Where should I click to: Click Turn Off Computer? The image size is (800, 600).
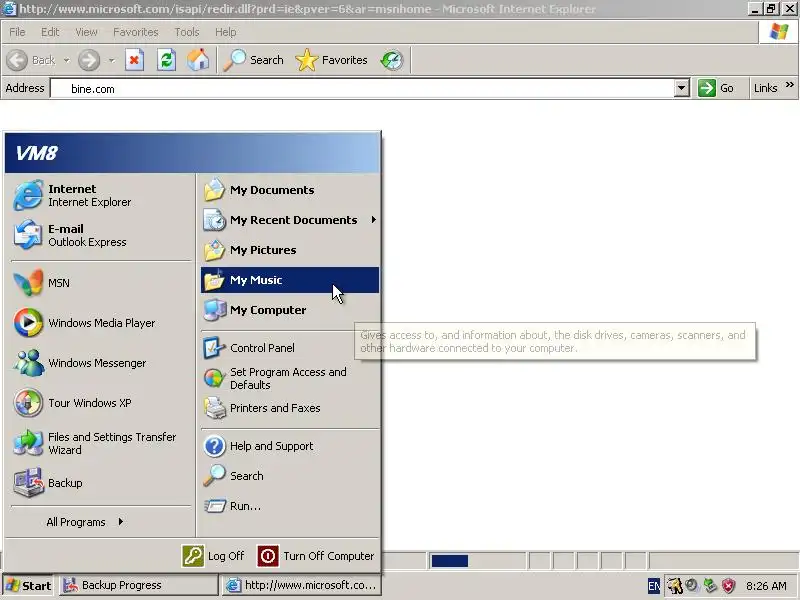[x=316, y=556]
